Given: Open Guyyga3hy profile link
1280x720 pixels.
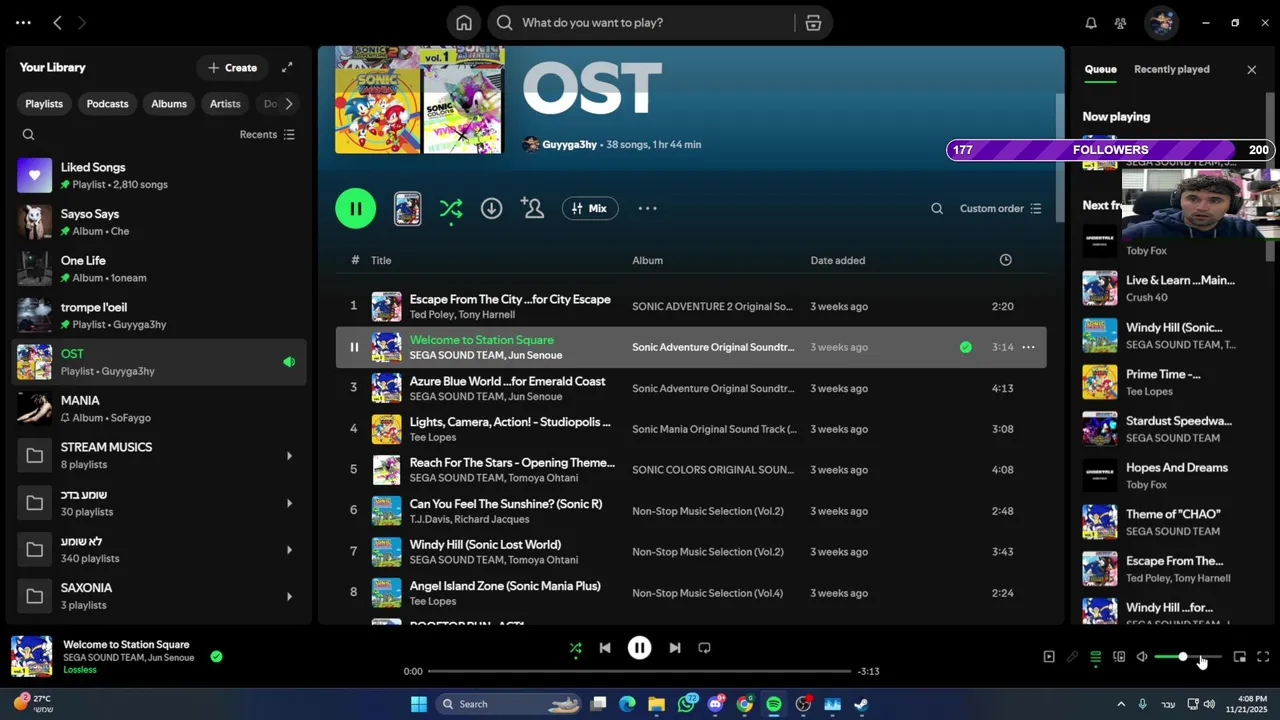Looking at the screenshot, I should point(569,144).
